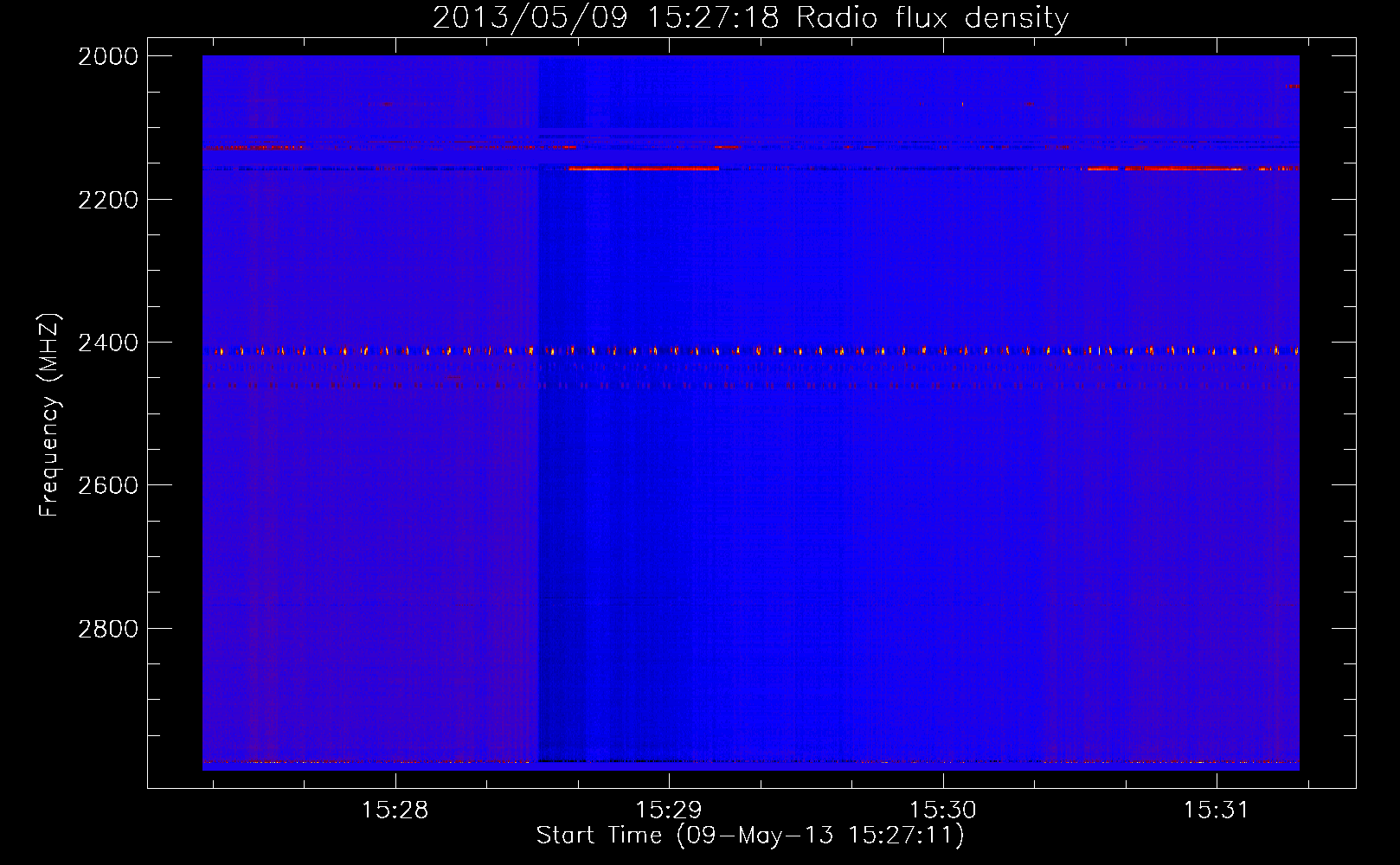Select the 2400 frequency tick label
This screenshot has height=865, width=1400.
click(108, 343)
